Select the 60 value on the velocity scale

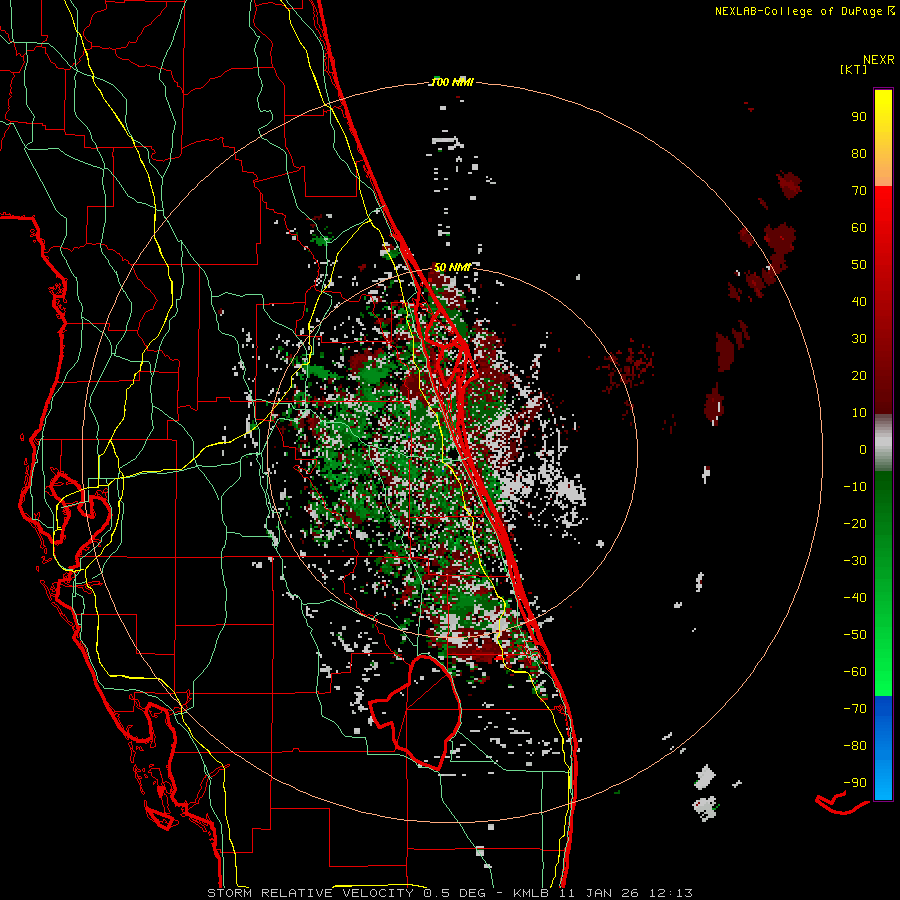tap(859, 228)
